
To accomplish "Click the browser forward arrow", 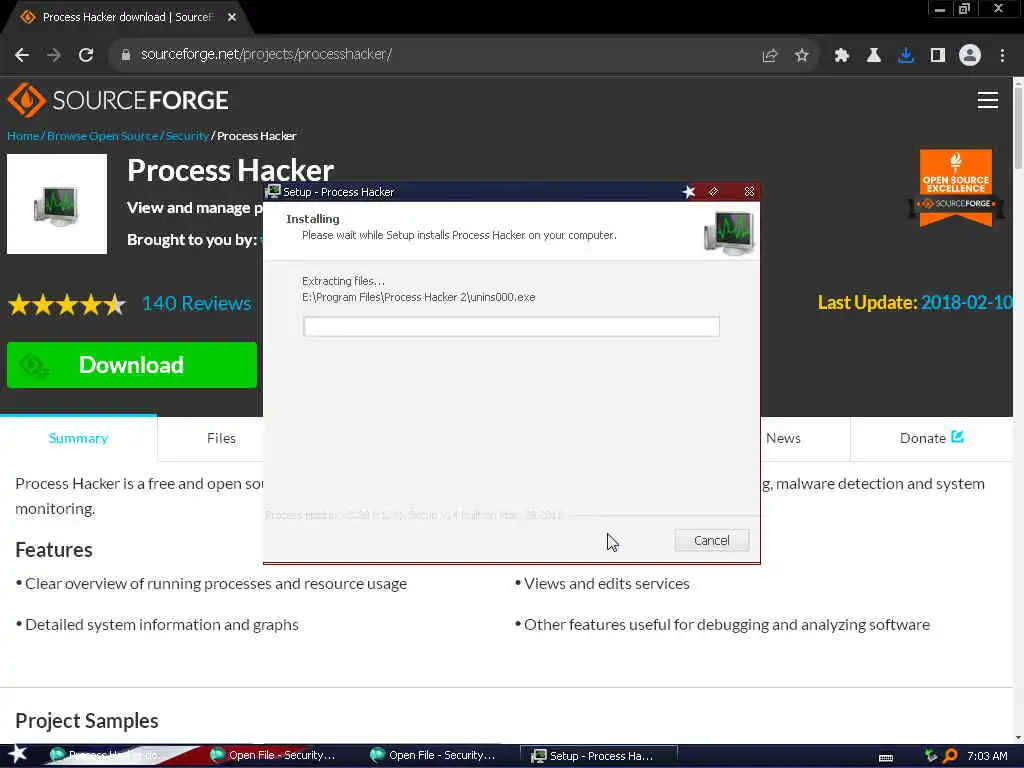I will coord(54,55).
